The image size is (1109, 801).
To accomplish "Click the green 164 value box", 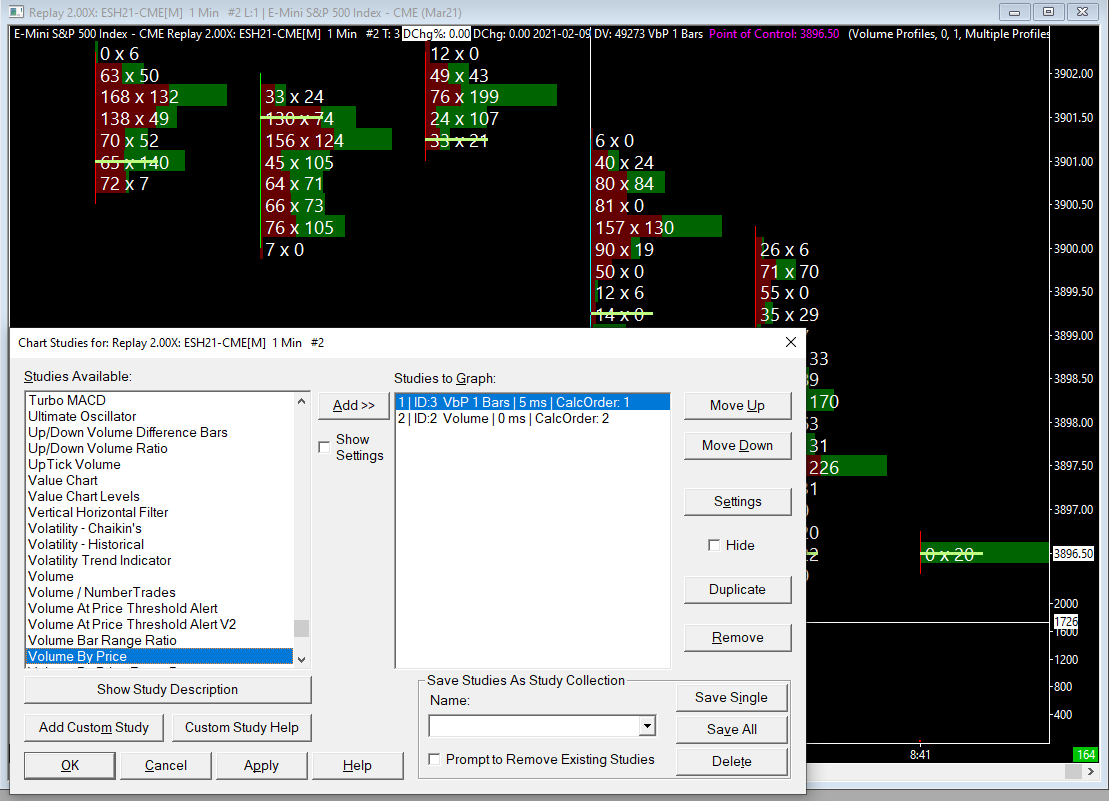I will [x=1086, y=754].
